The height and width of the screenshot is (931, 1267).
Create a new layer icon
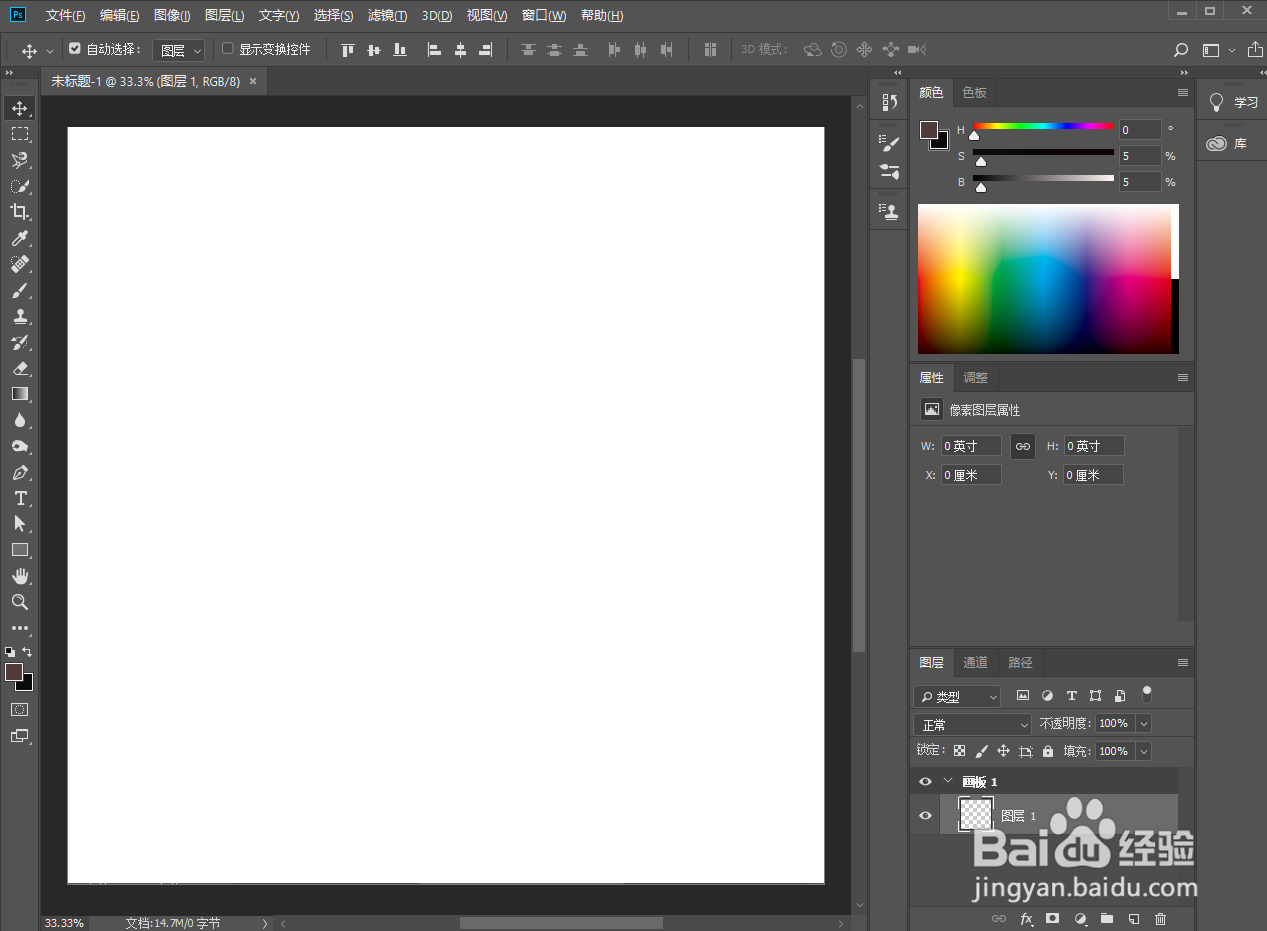coord(1133,918)
